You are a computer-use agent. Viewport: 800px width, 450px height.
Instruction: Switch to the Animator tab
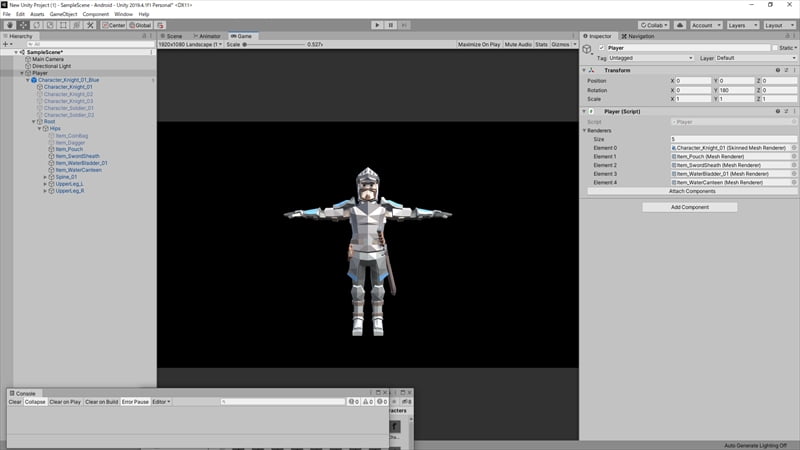[x=207, y=36]
